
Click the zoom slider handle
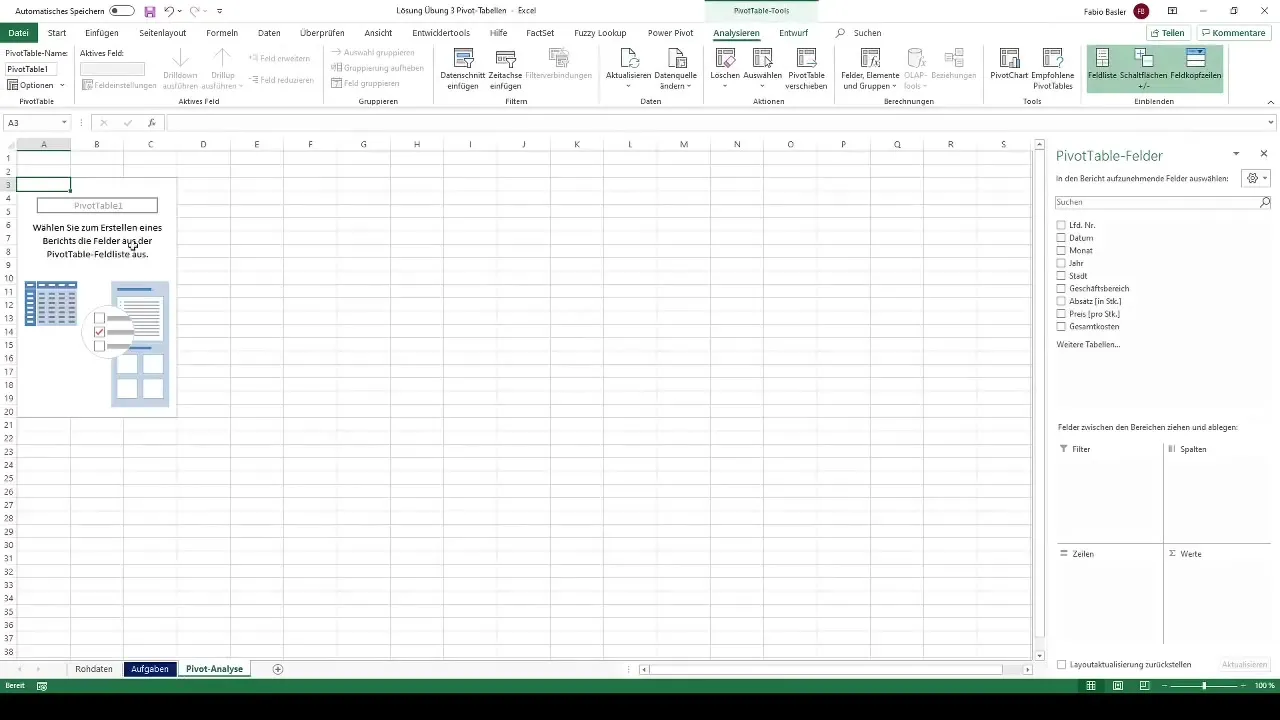(x=1204, y=686)
